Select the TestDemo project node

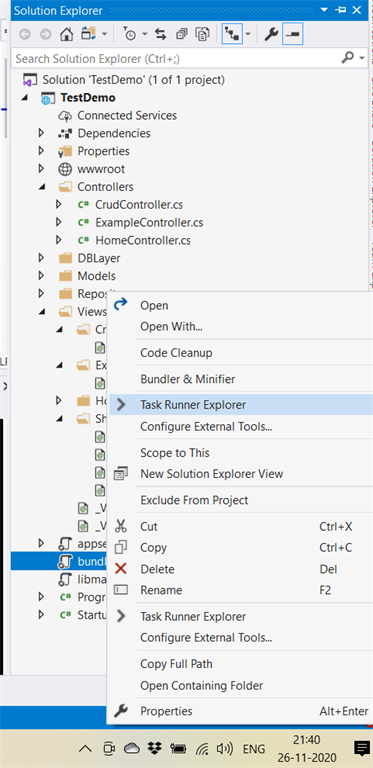click(88, 97)
